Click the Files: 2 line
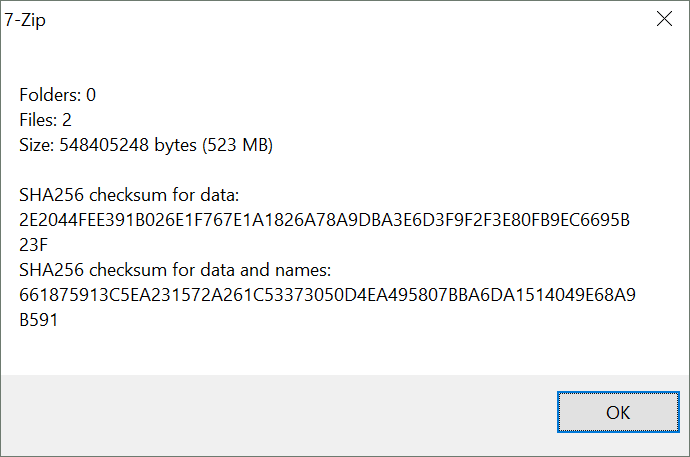The width and height of the screenshot is (690, 457). (45, 120)
